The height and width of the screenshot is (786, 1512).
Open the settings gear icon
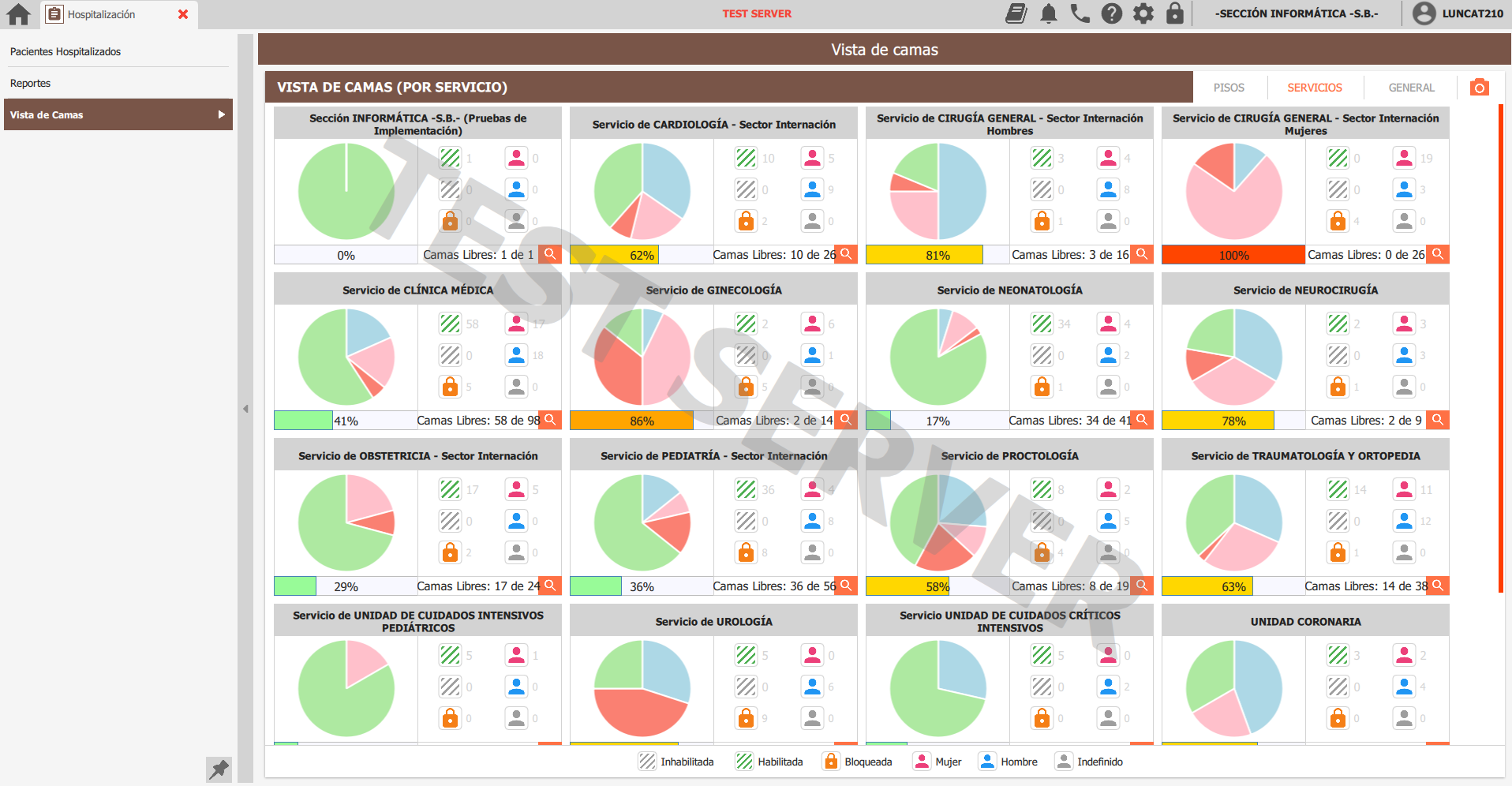1143,13
